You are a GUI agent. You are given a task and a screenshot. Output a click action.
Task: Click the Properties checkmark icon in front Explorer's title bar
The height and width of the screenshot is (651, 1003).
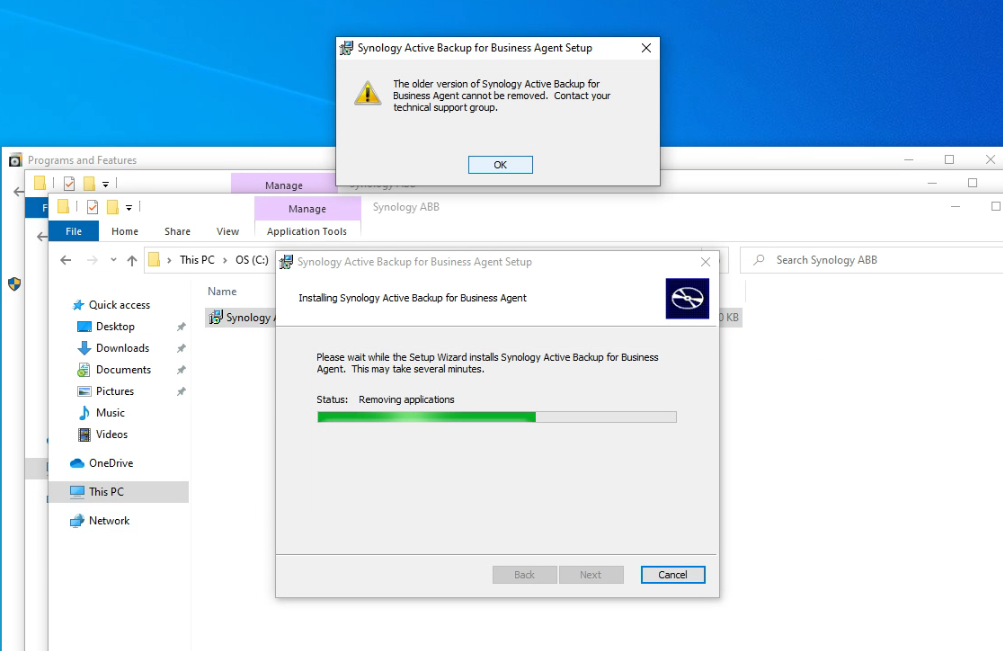(93, 207)
